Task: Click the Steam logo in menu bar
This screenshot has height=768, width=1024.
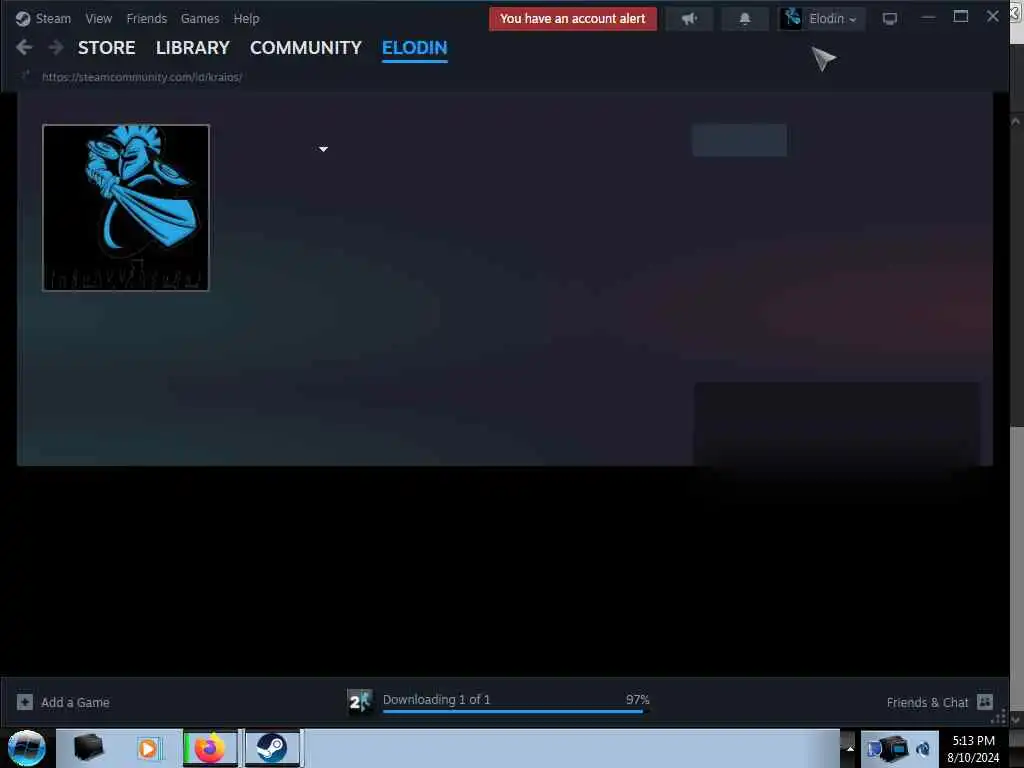Action: pos(23,18)
